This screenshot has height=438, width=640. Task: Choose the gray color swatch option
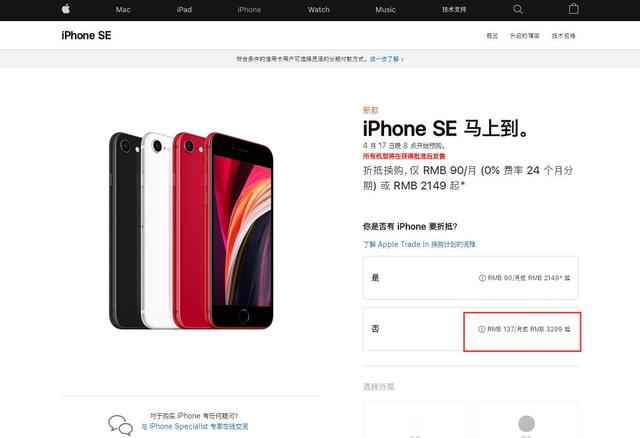(x=527, y=423)
